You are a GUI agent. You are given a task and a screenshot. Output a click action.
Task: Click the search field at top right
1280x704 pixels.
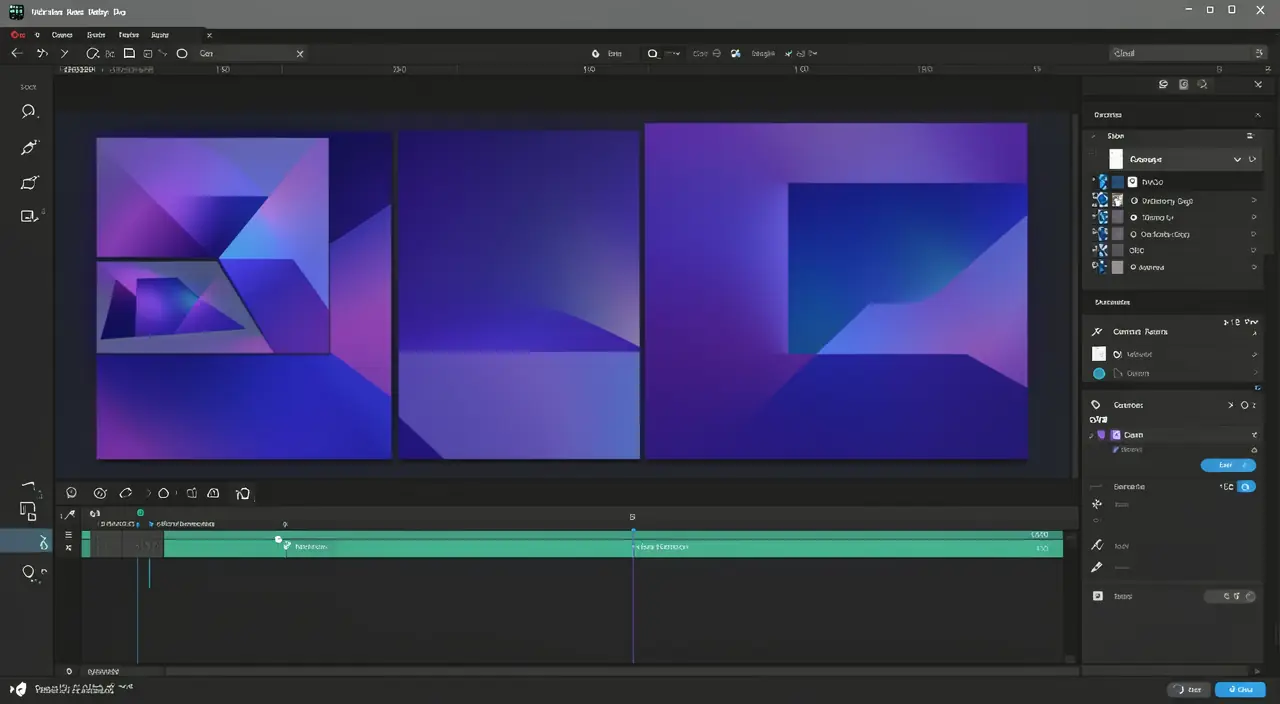(x=1188, y=53)
